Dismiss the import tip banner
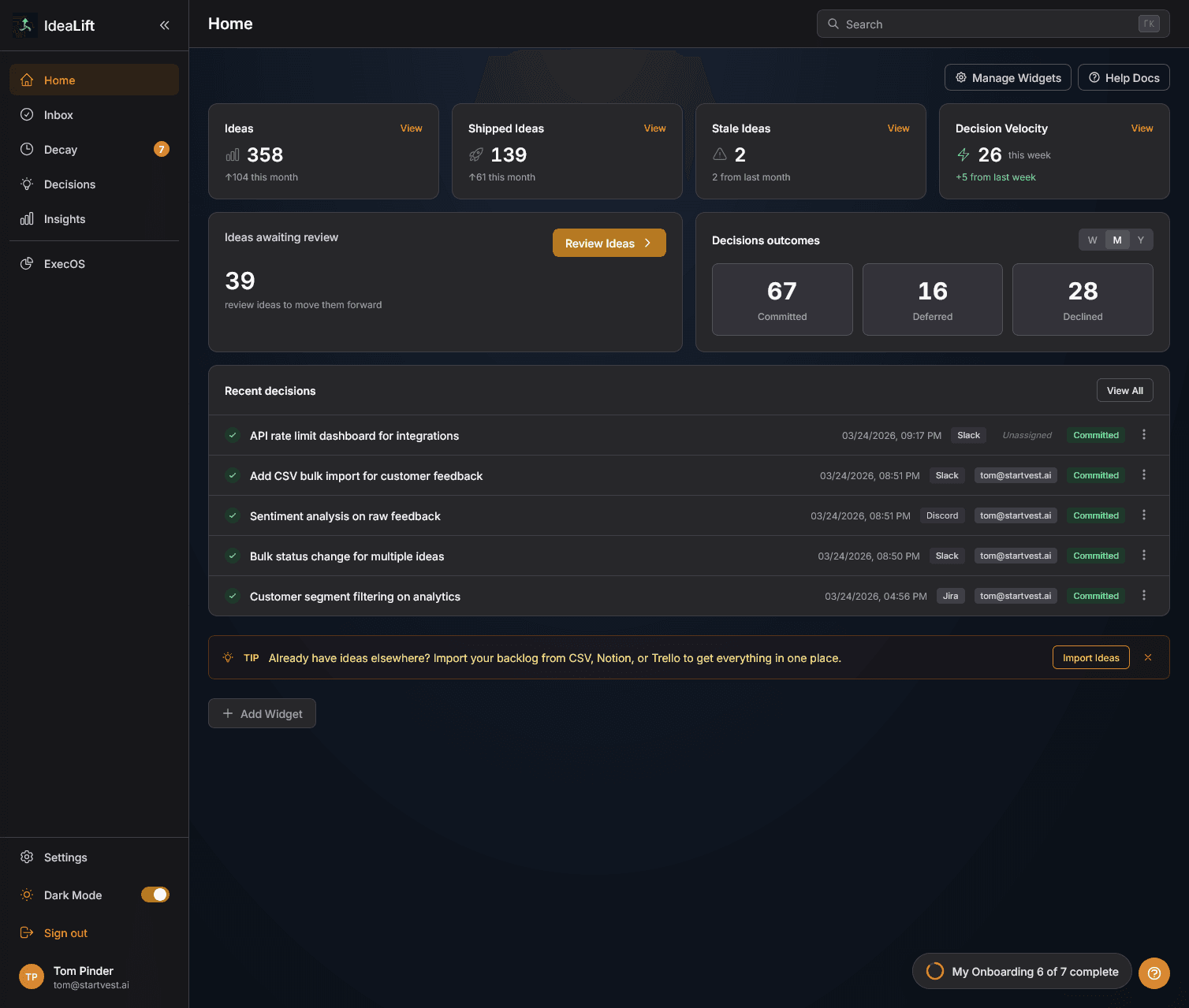This screenshot has height=1008, width=1189. tap(1148, 657)
